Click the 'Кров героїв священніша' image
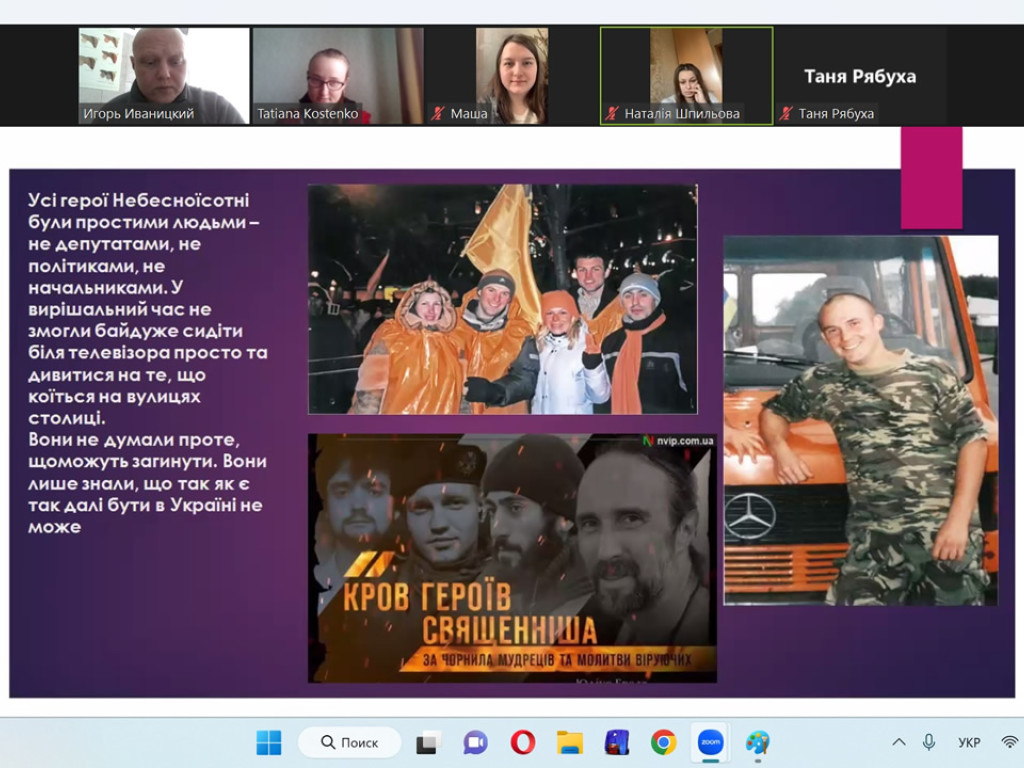Screen dimensions: 1024x768 coord(512,558)
